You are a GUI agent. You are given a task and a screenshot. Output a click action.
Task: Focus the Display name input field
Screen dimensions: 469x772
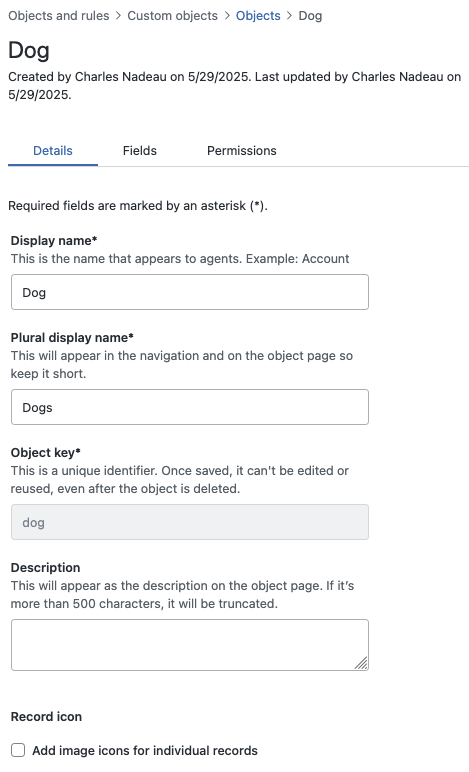(x=190, y=292)
